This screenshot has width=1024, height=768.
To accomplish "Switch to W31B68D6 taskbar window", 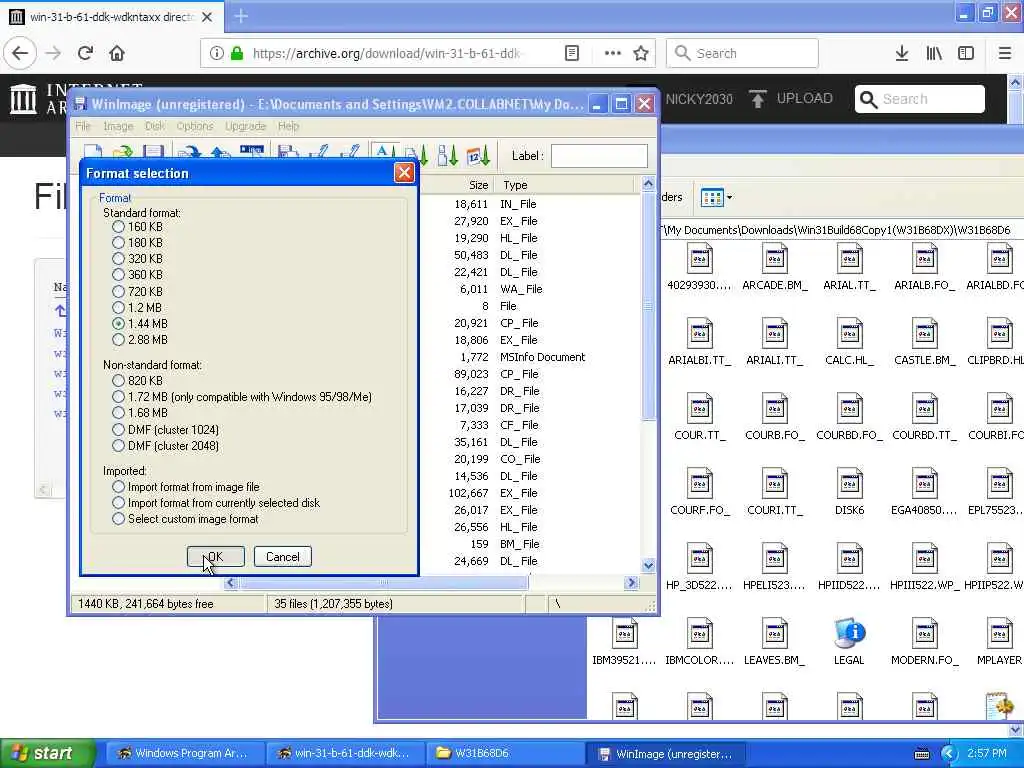I will point(505,753).
